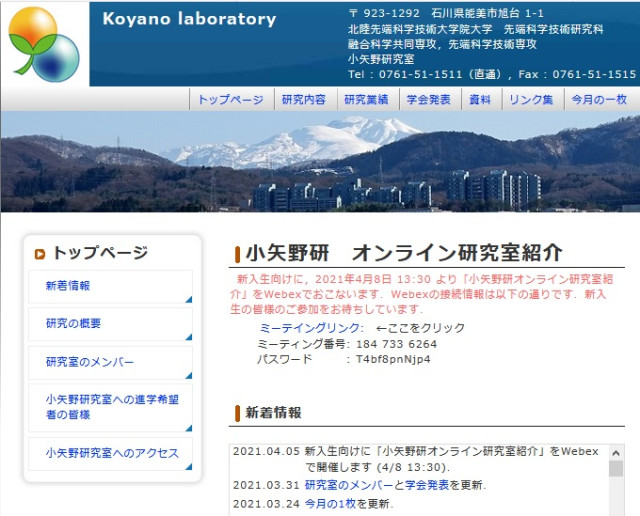This screenshot has width=640, height=516.
Task: Open the トップページ navigation menu item
Action: 230,100
